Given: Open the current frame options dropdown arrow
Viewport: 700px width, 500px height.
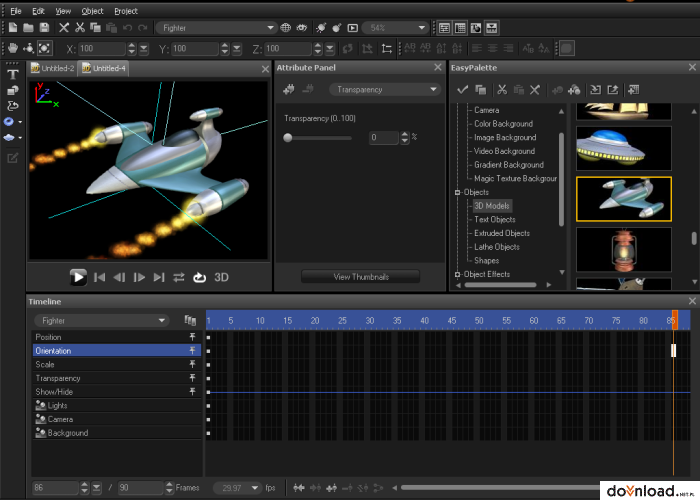Looking at the screenshot, I should pyautogui.click(x=96, y=488).
